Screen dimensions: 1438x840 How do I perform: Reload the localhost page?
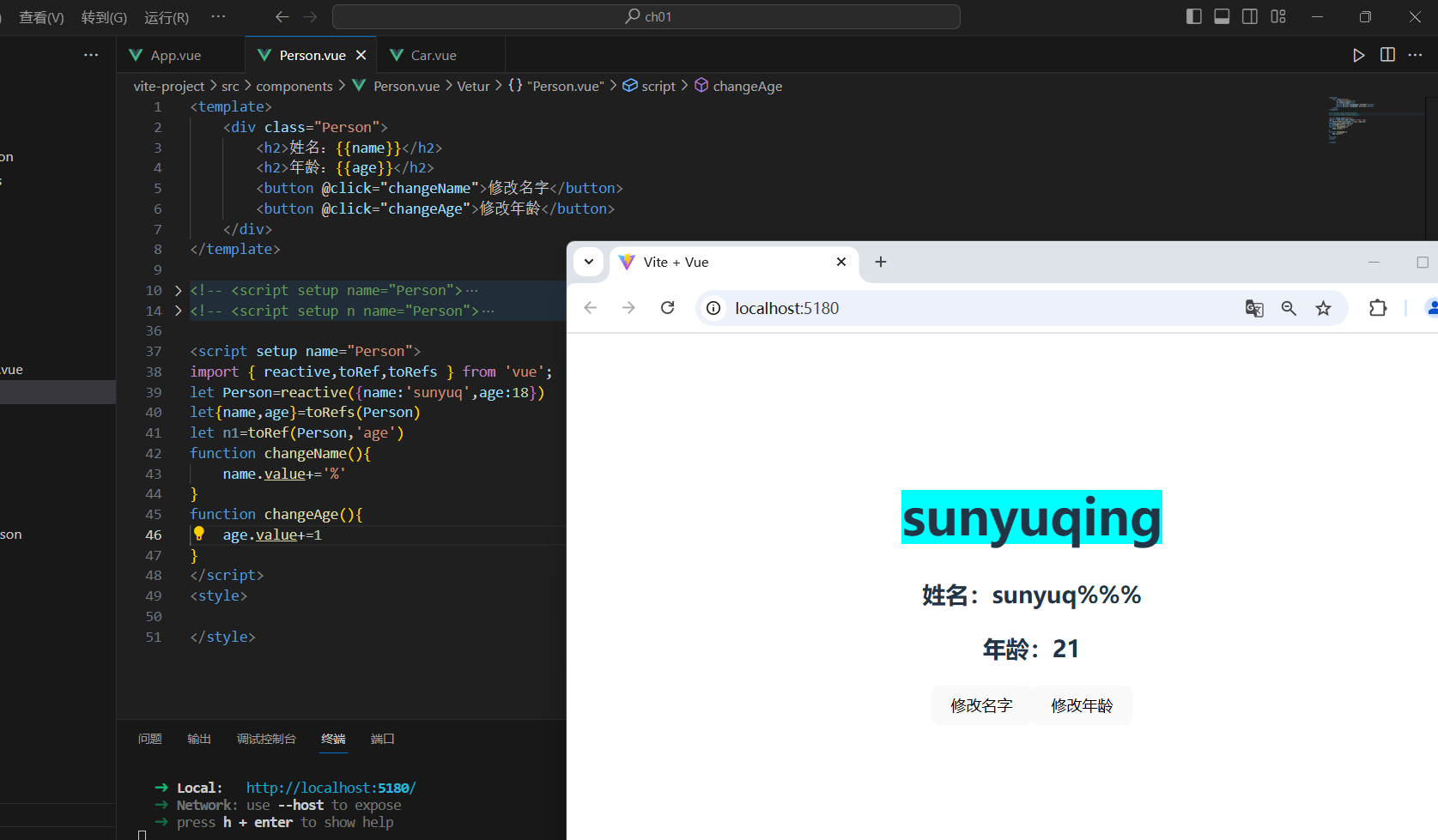click(667, 308)
